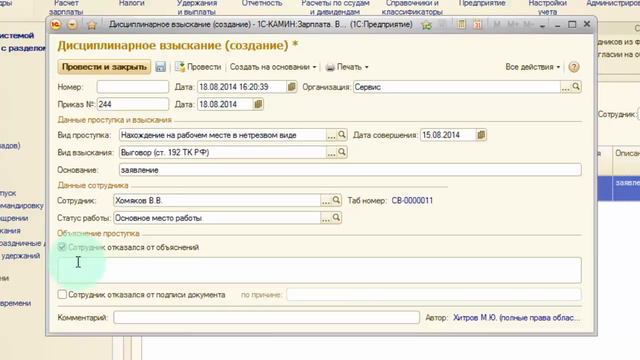Click the ellipsis select button for Организация

[x=565, y=87]
